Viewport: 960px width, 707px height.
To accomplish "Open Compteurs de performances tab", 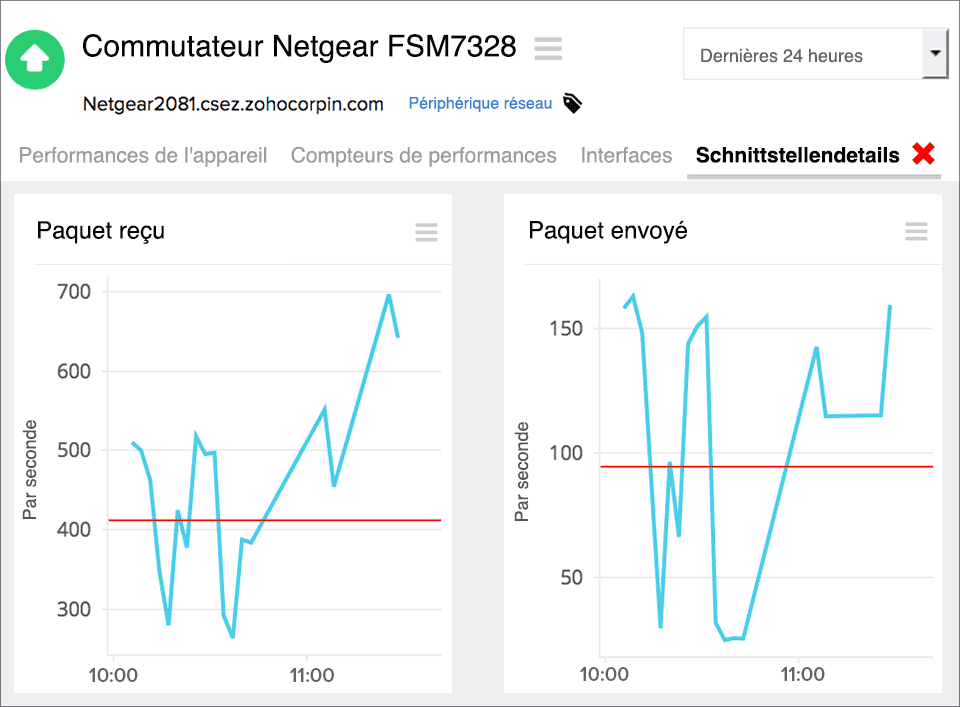I will [x=423, y=156].
